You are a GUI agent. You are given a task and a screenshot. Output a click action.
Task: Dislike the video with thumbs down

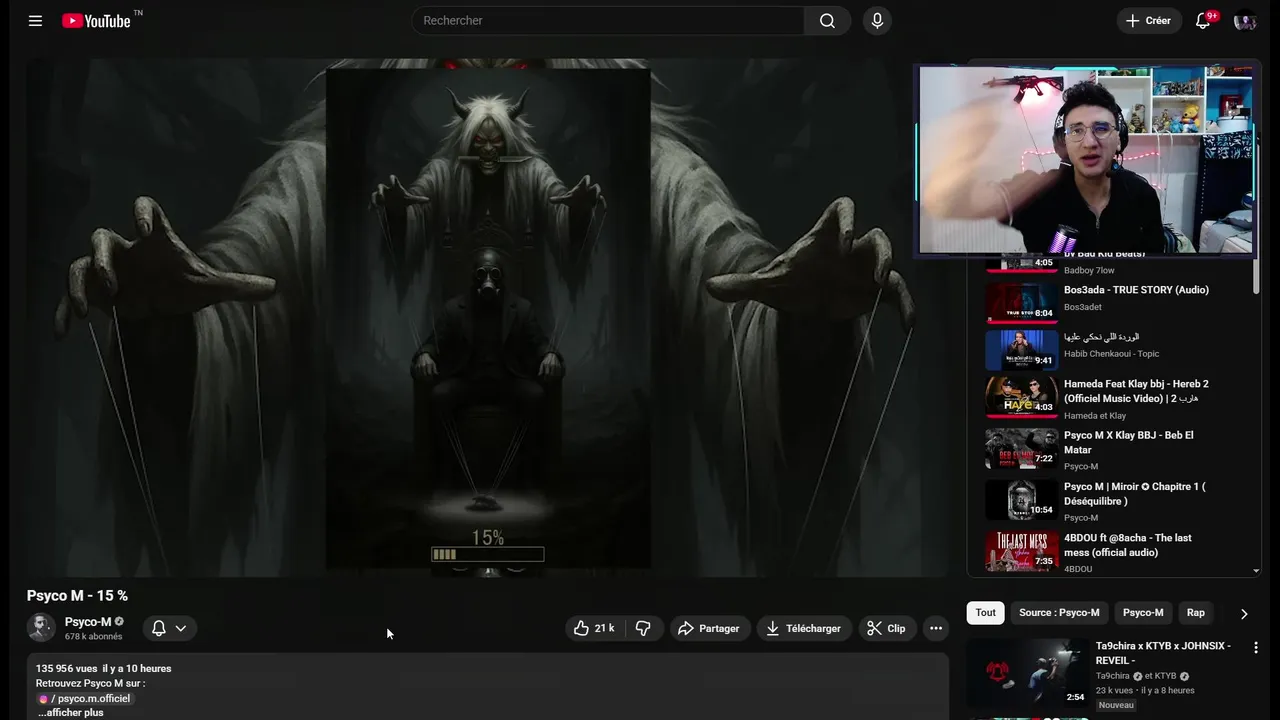[x=644, y=628]
